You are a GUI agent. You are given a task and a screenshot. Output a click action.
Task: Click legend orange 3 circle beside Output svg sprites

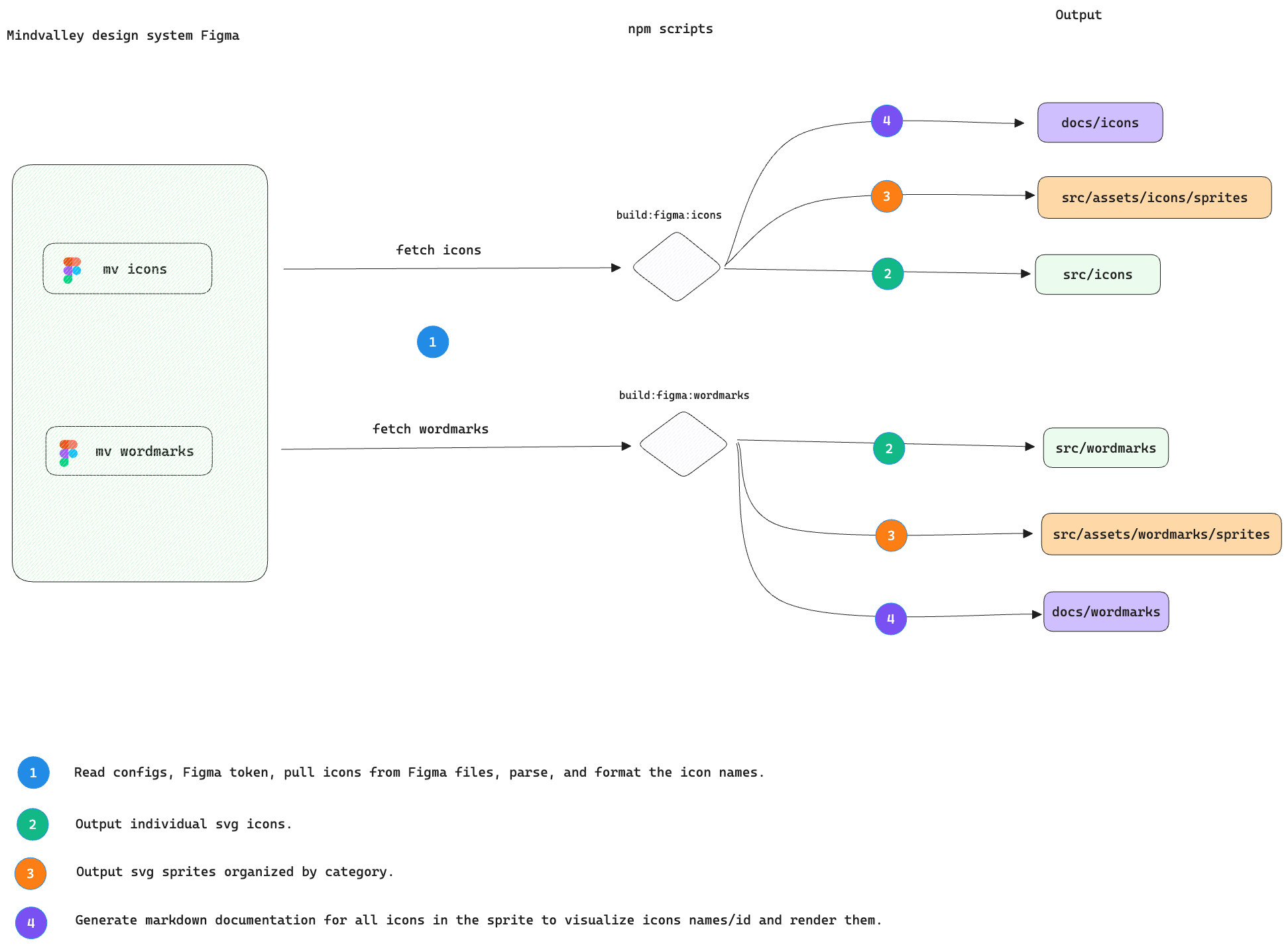[30, 873]
